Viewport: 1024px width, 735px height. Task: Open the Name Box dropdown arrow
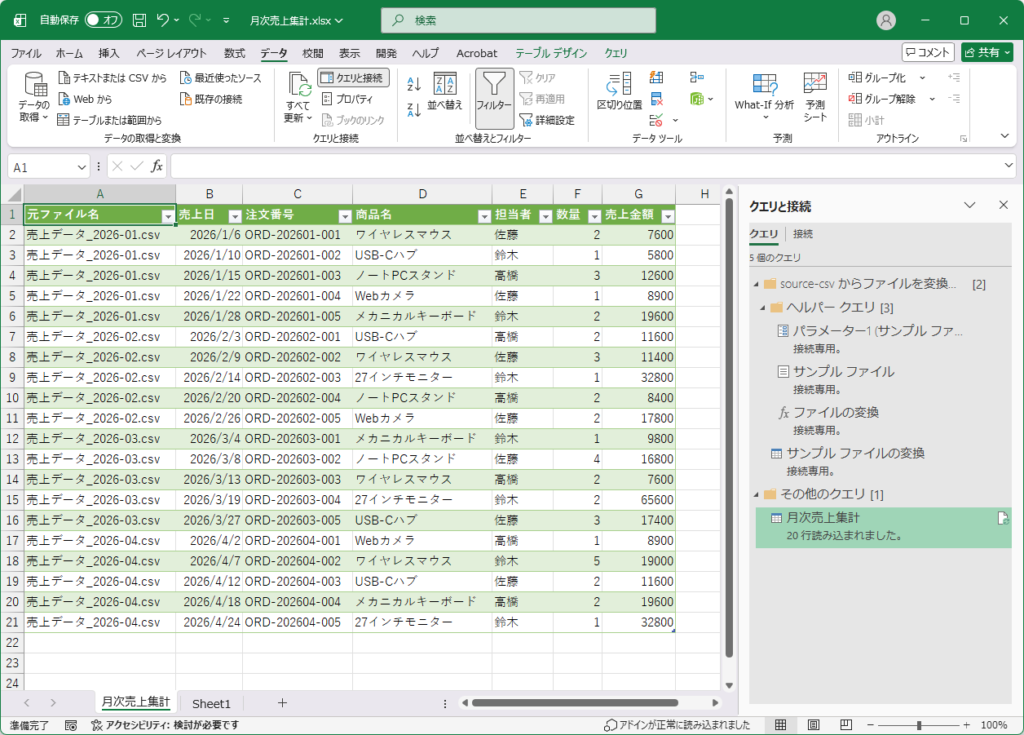82,167
